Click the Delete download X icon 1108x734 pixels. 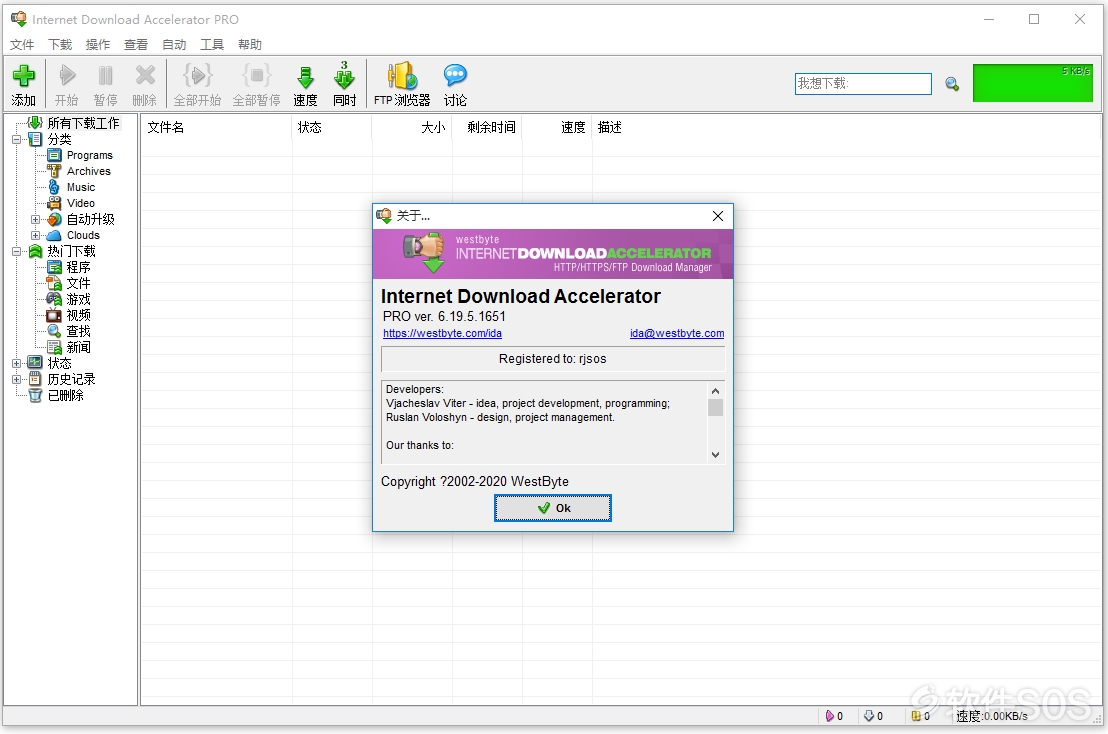point(145,75)
